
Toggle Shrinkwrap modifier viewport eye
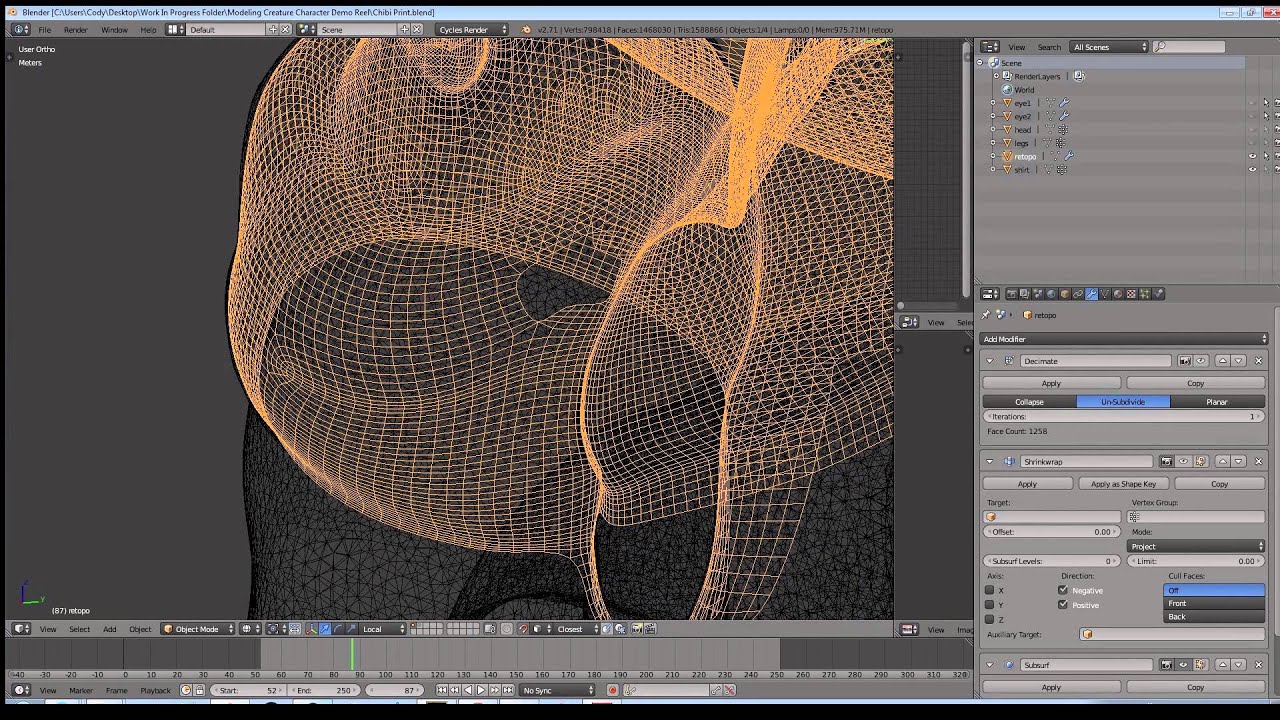pyautogui.click(x=1183, y=461)
